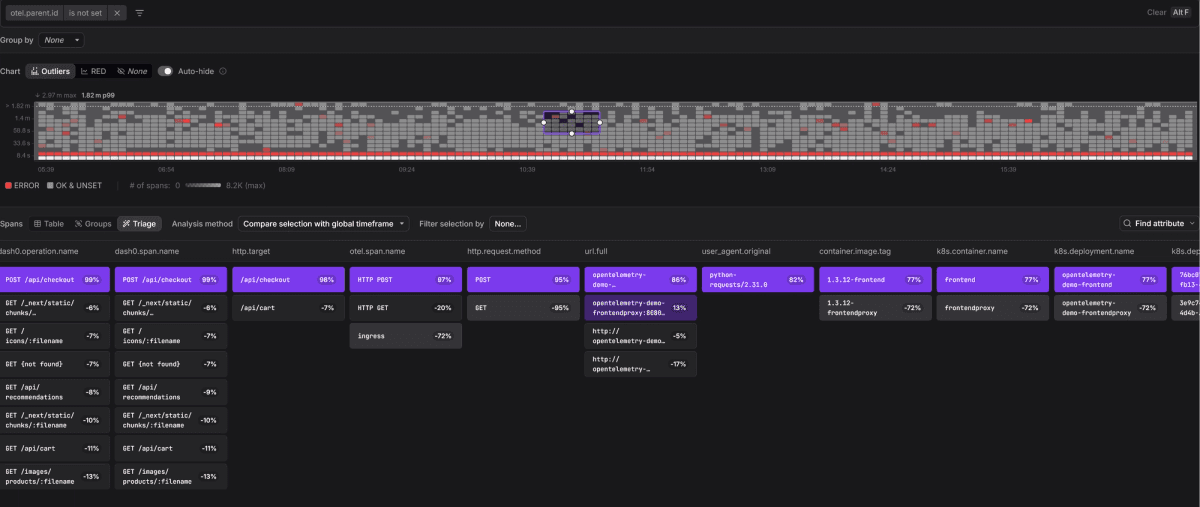Select 1.3.12-frontend image tag value
The height and width of the screenshot is (507, 1200).
(x=875, y=280)
